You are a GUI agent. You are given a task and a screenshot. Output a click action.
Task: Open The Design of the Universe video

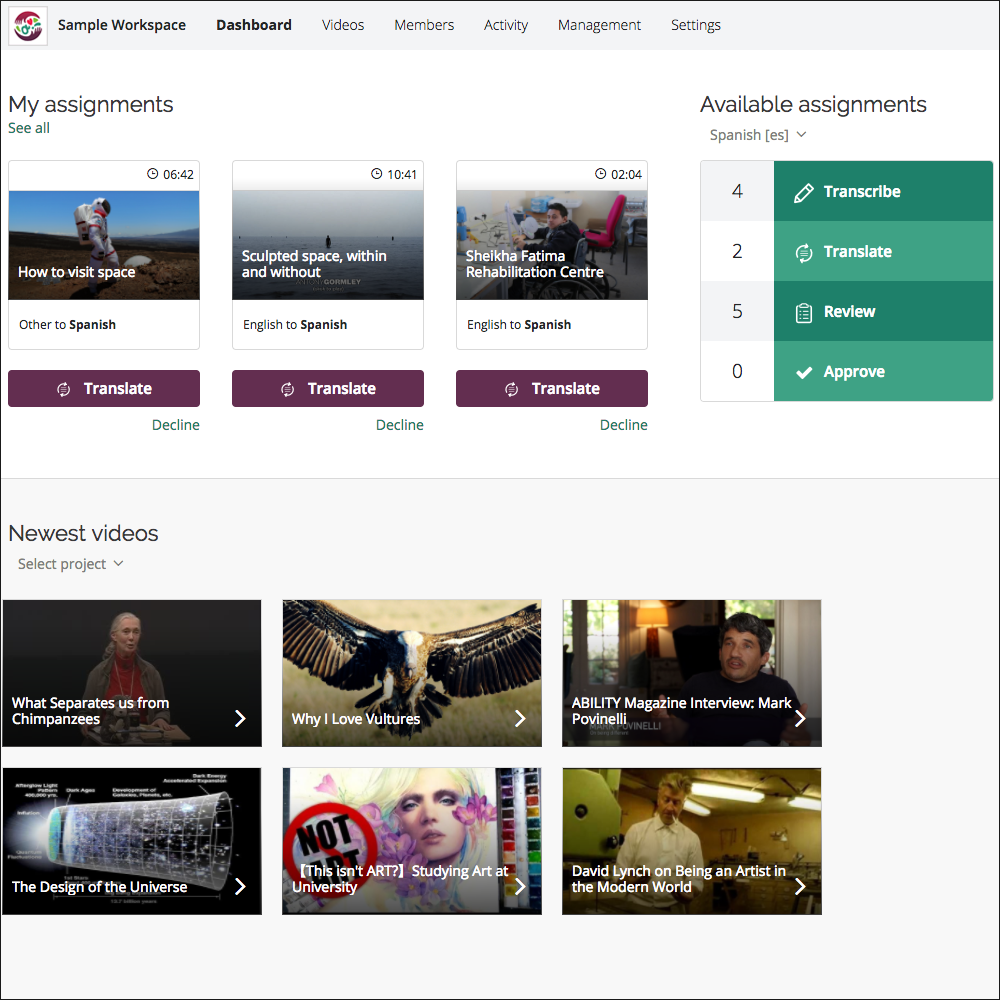pos(132,841)
